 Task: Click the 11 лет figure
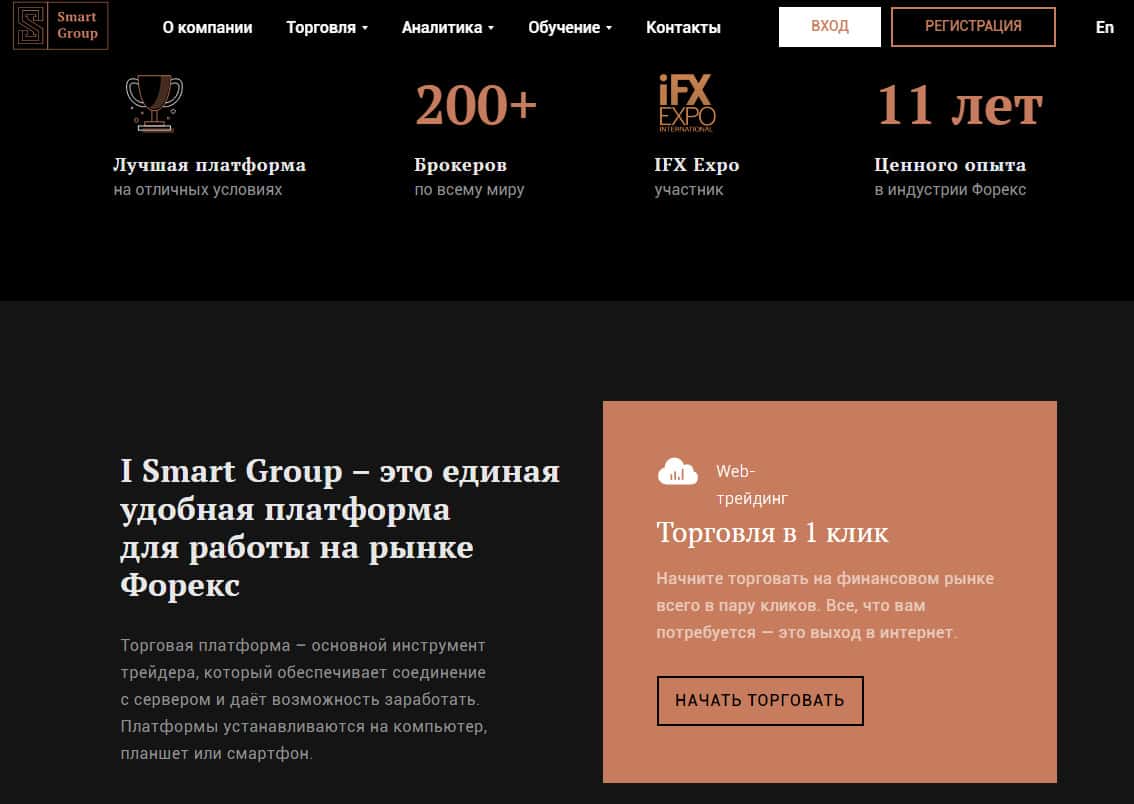click(x=960, y=106)
